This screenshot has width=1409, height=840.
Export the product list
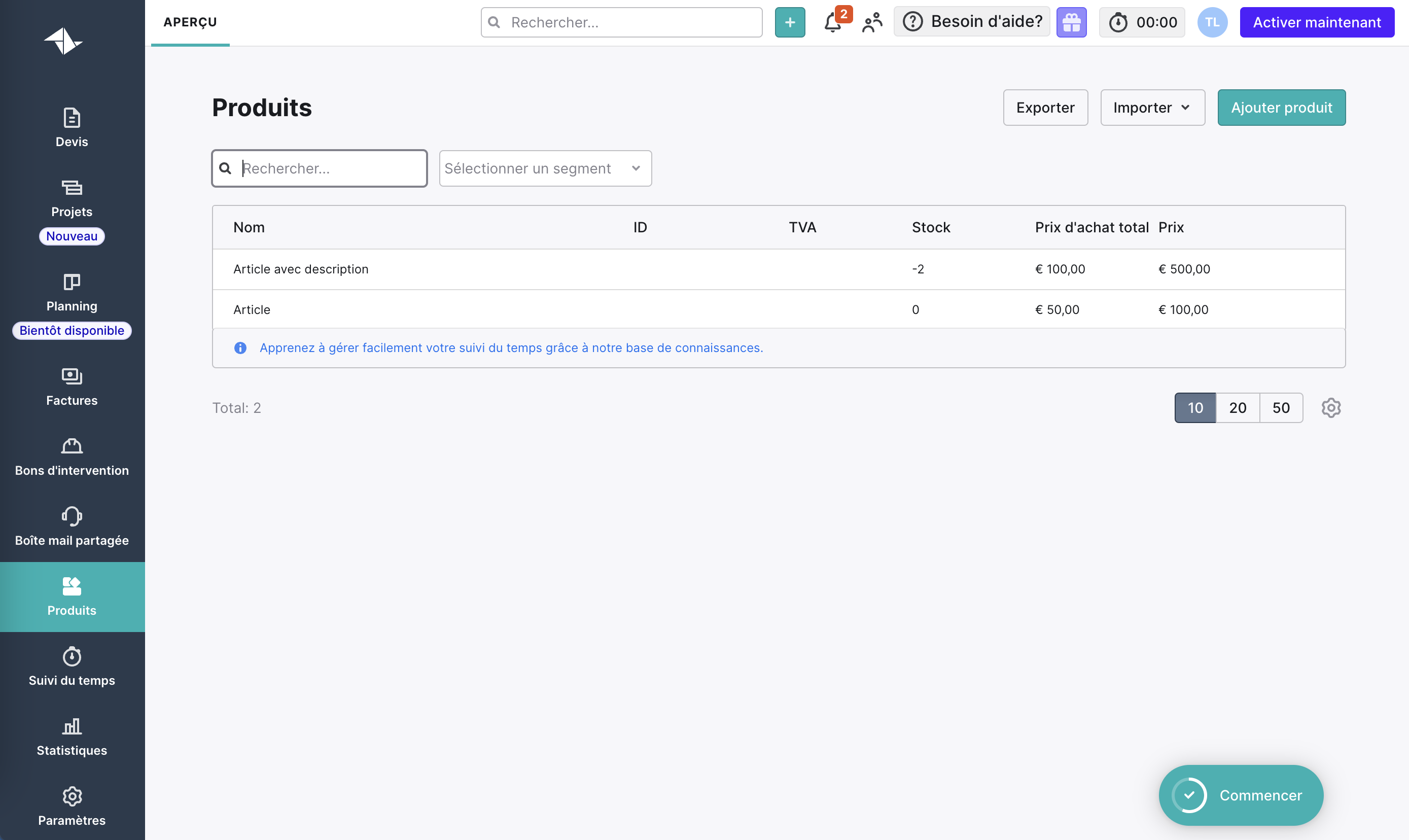(x=1045, y=108)
